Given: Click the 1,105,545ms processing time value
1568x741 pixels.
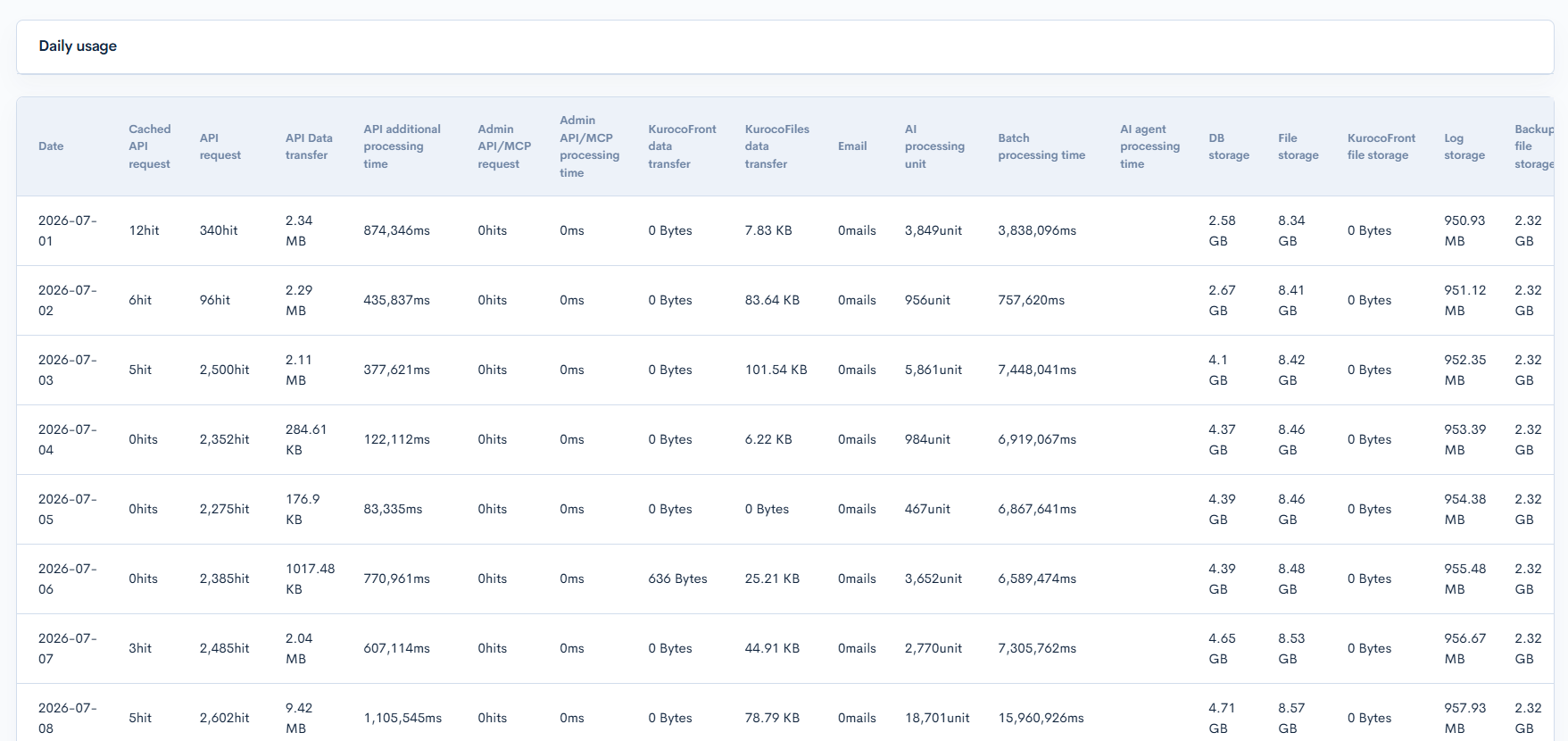Looking at the screenshot, I should [x=402, y=718].
